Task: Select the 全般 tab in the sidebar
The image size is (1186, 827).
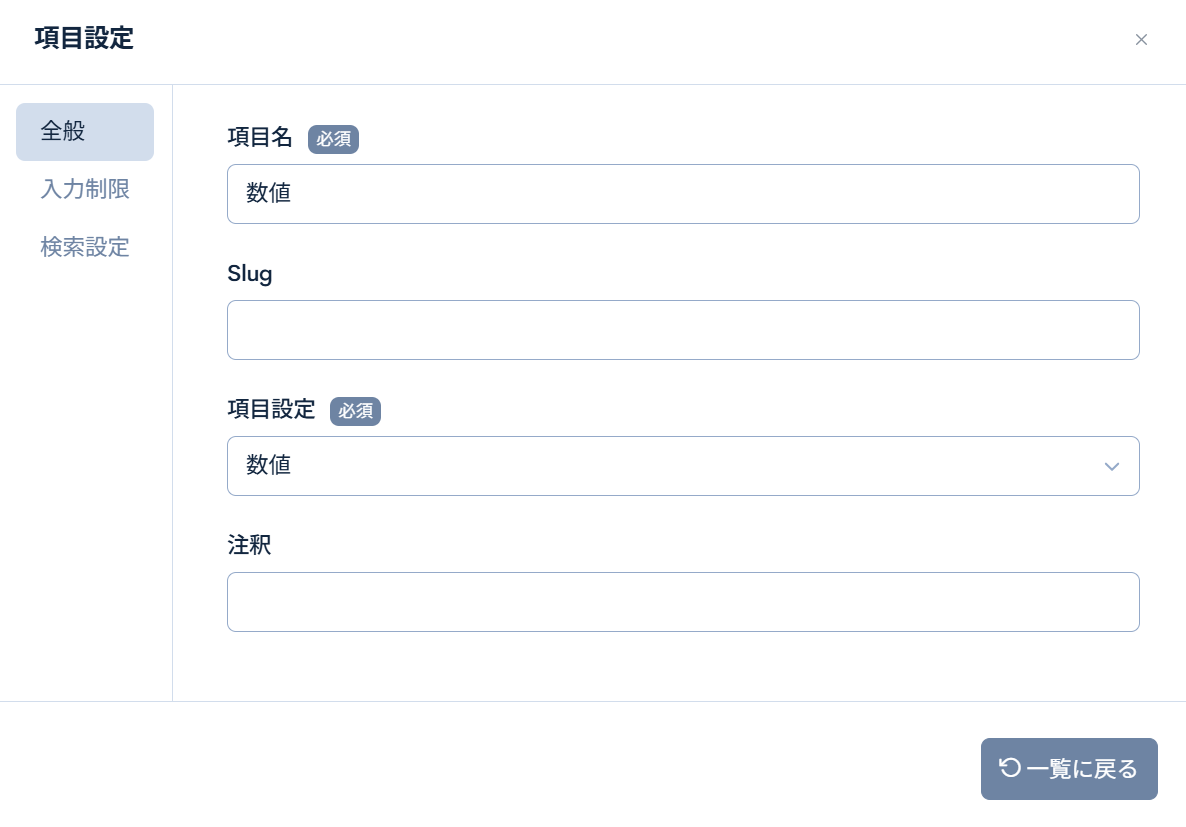Action: [x=85, y=131]
